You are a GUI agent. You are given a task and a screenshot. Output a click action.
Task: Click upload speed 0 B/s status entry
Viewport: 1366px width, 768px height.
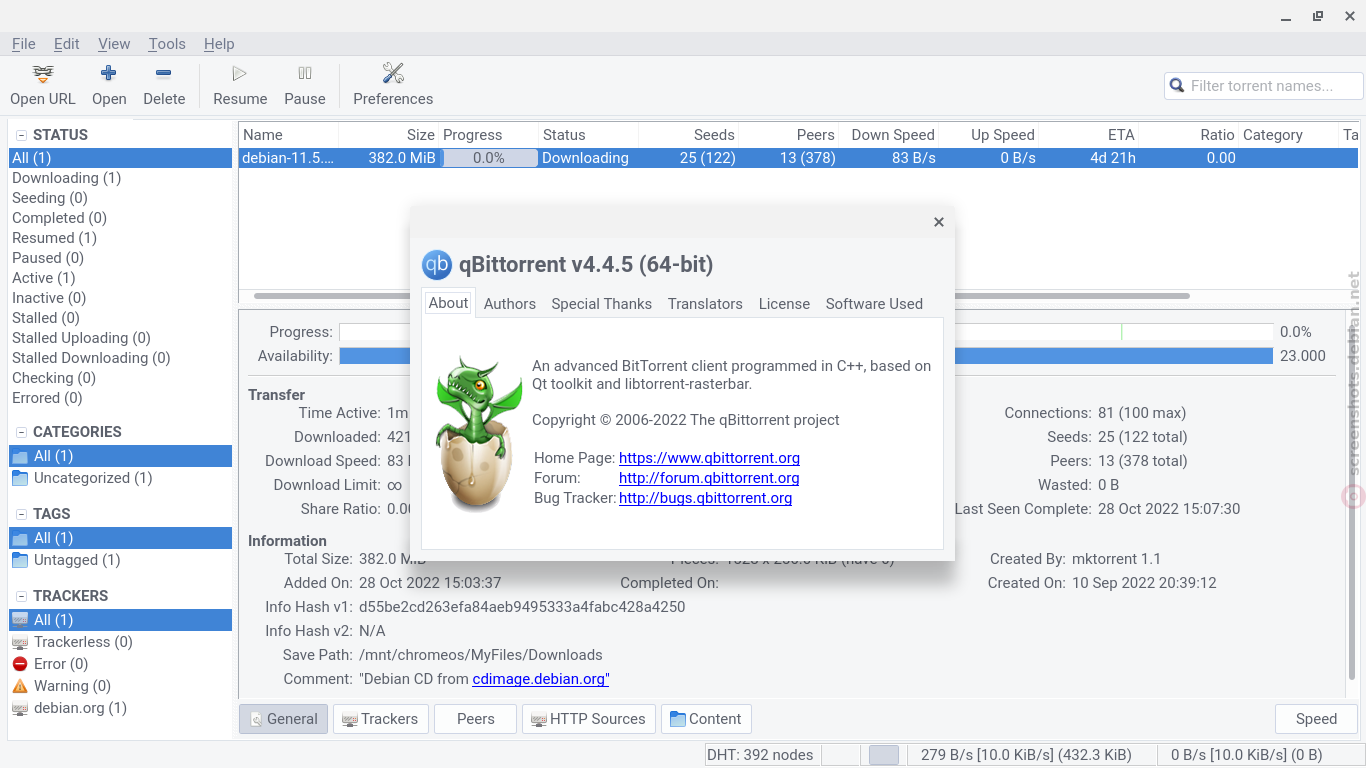coord(1246,755)
